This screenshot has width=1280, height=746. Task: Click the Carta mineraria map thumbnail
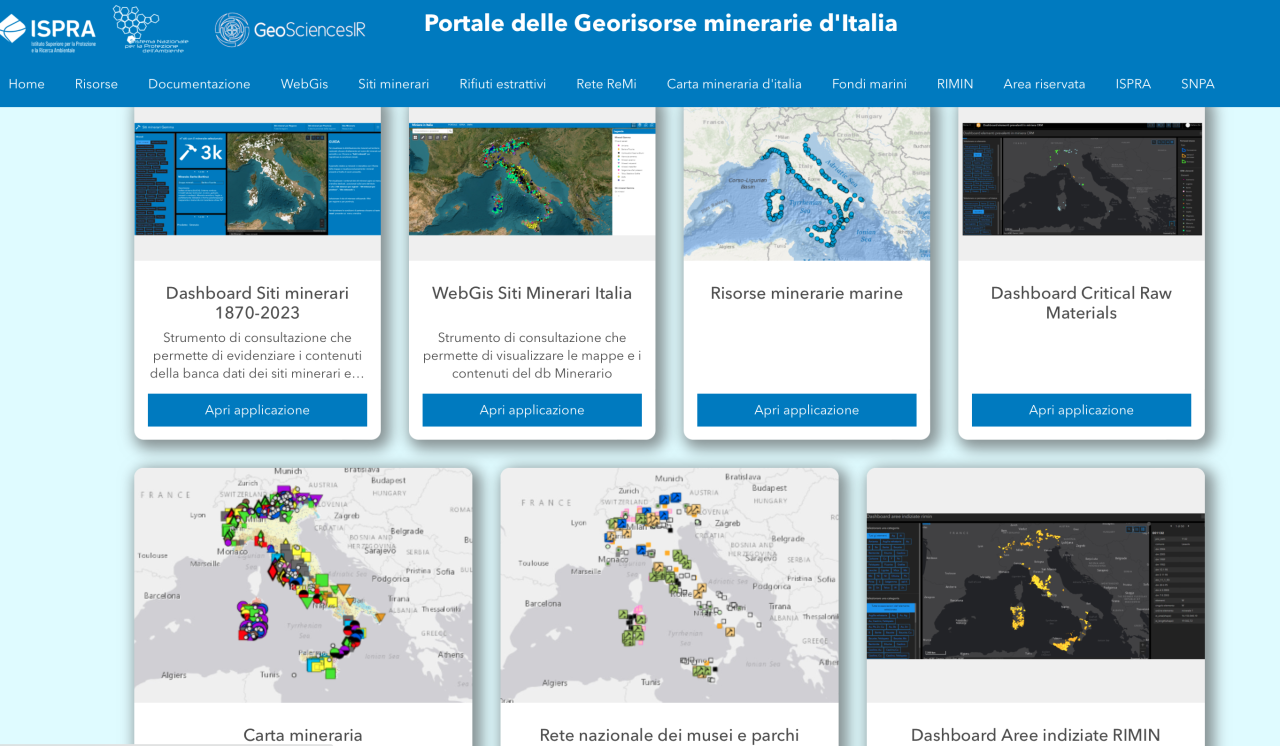(x=303, y=585)
